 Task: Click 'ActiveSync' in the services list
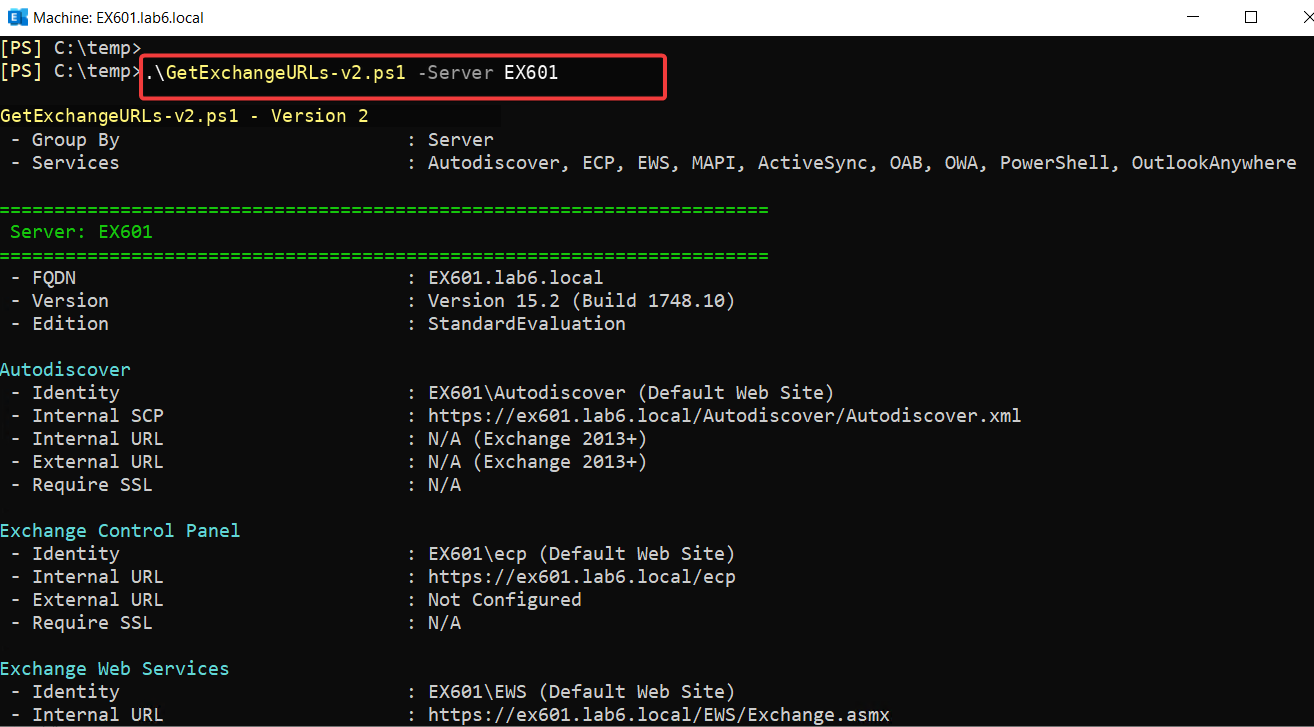click(813, 163)
